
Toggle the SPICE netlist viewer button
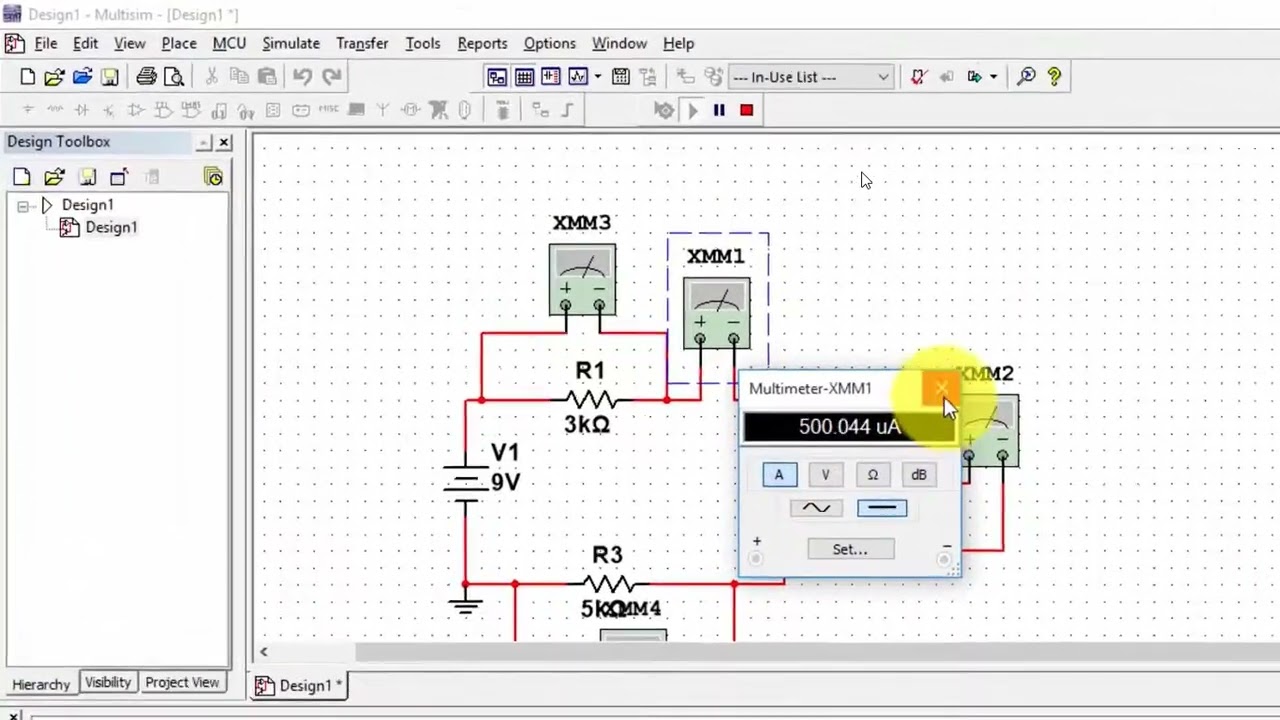tap(551, 76)
